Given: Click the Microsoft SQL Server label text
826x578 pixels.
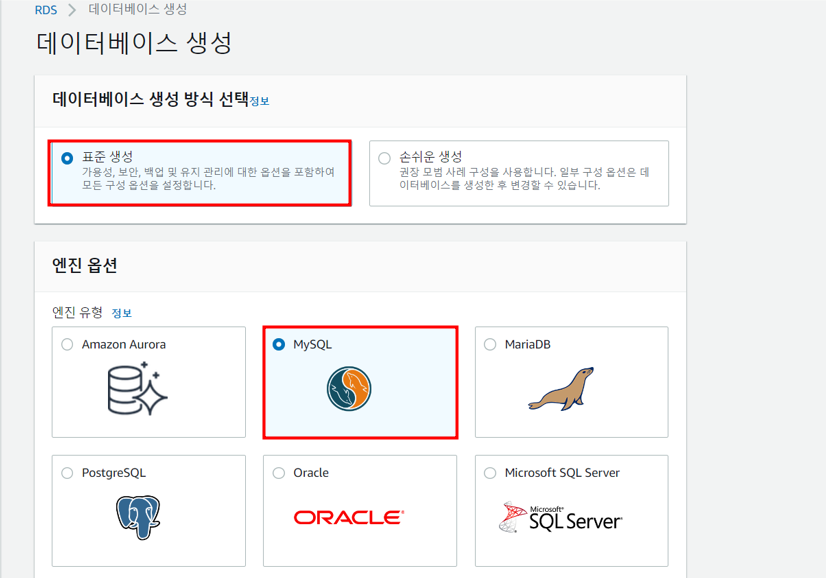Looking at the screenshot, I should point(562,473).
